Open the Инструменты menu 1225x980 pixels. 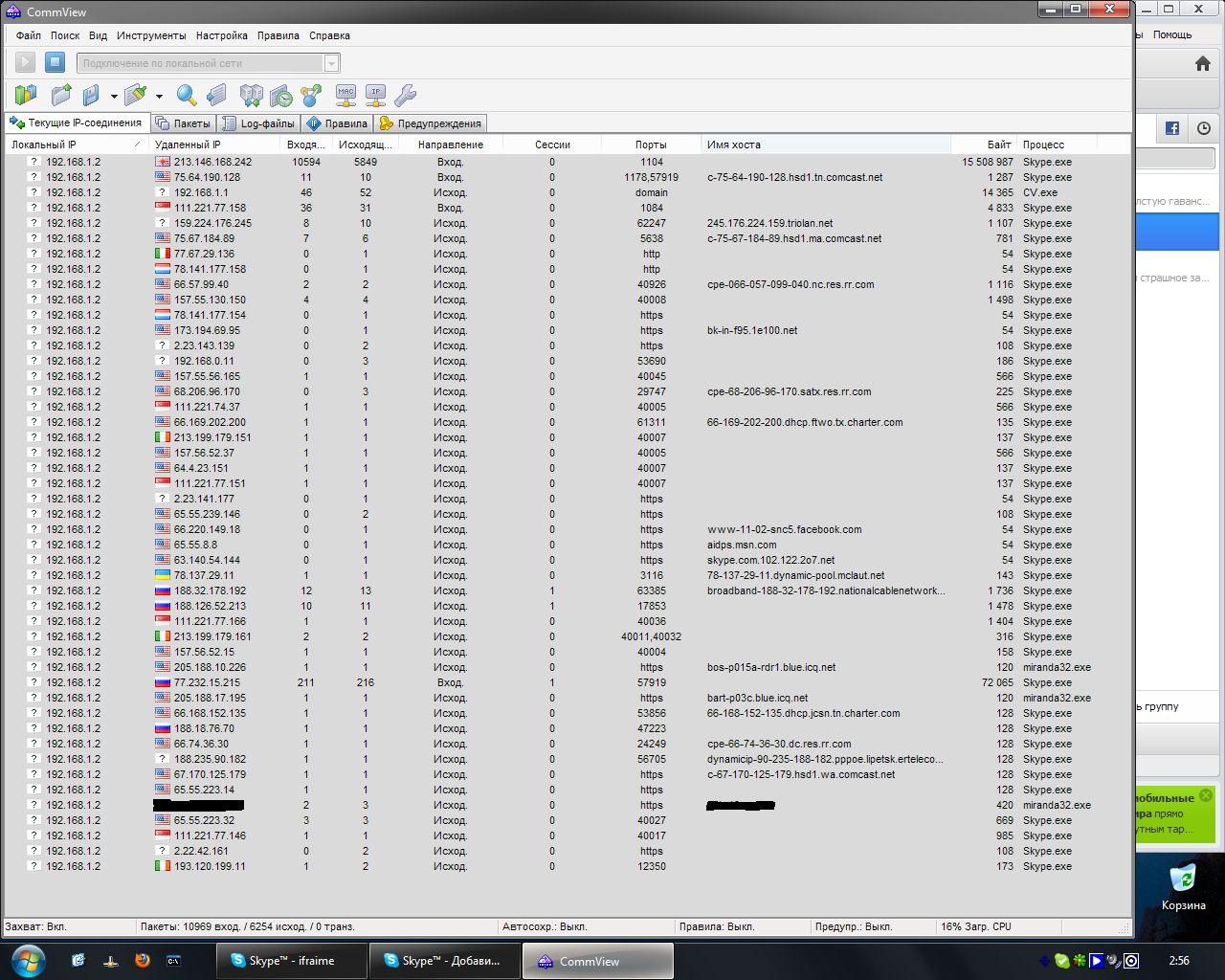point(151,35)
